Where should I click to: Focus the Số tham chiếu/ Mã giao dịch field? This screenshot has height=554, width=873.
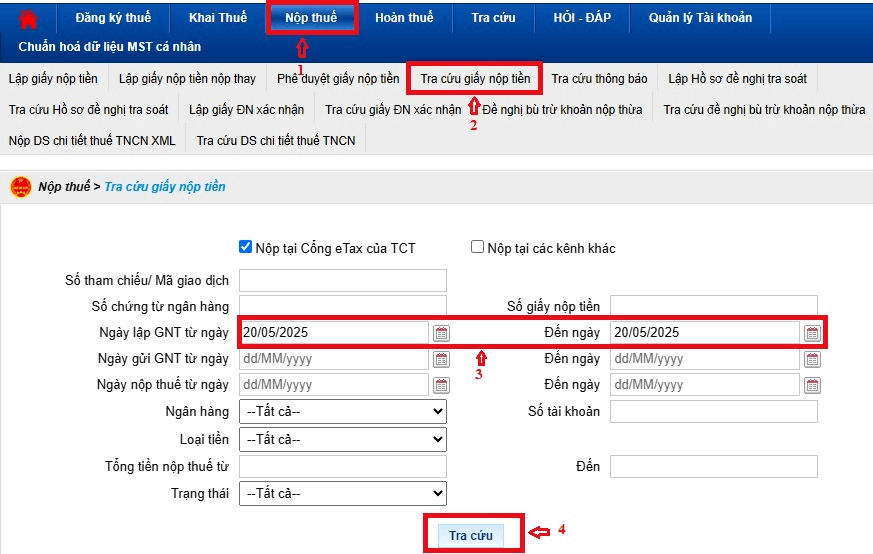[x=342, y=281]
